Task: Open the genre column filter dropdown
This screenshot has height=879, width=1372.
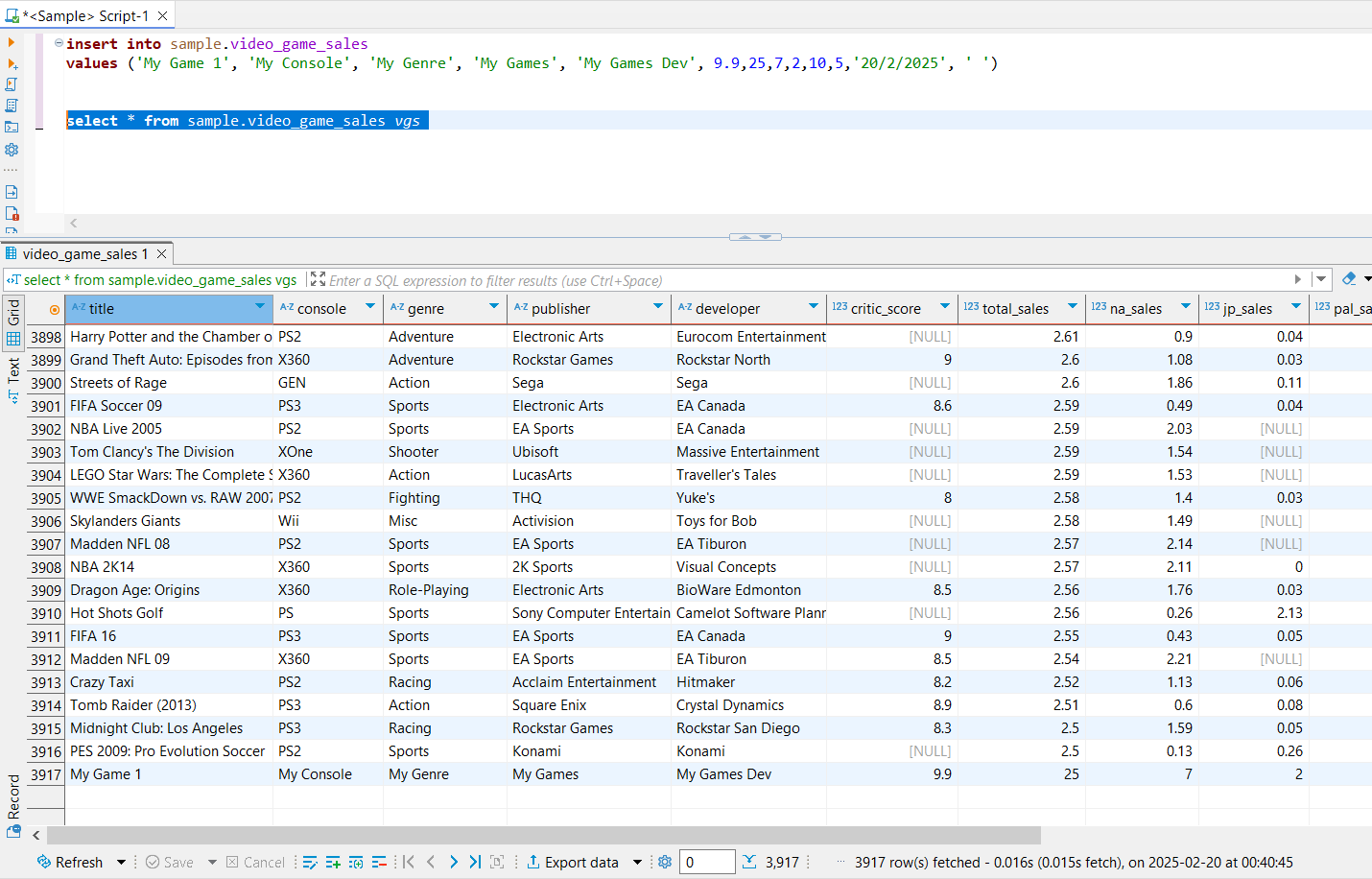Action: [x=494, y=307]
